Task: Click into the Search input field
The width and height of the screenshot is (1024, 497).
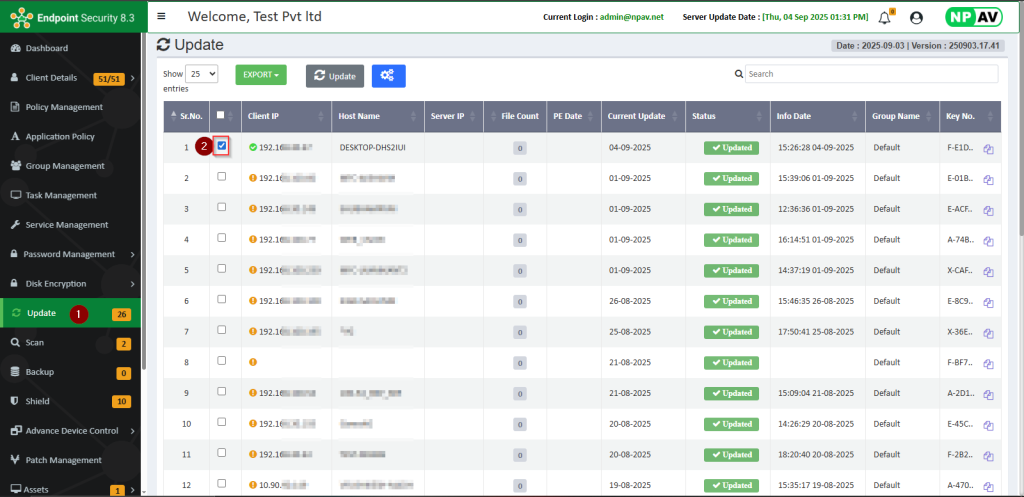Action: coord(870,74)
